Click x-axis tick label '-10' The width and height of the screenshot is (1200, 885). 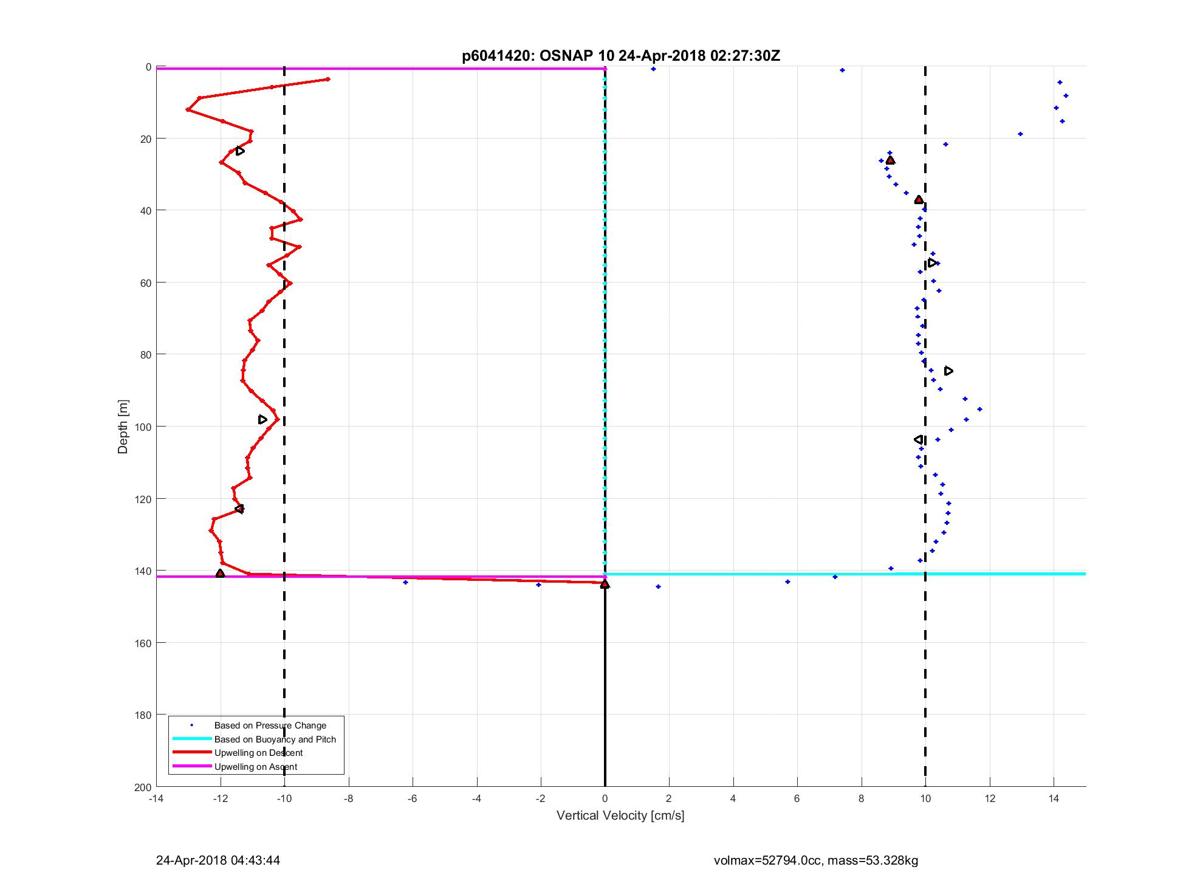(x=284, y=798)
